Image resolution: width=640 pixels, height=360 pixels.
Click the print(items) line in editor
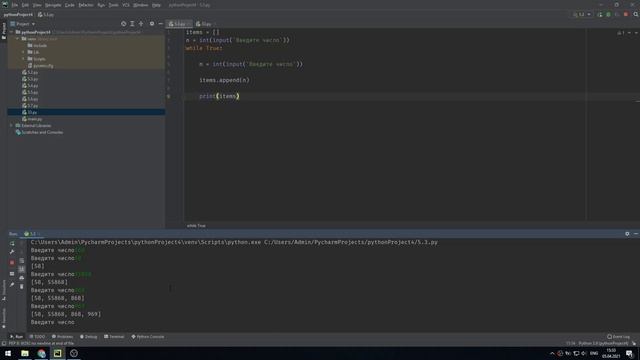219,96
